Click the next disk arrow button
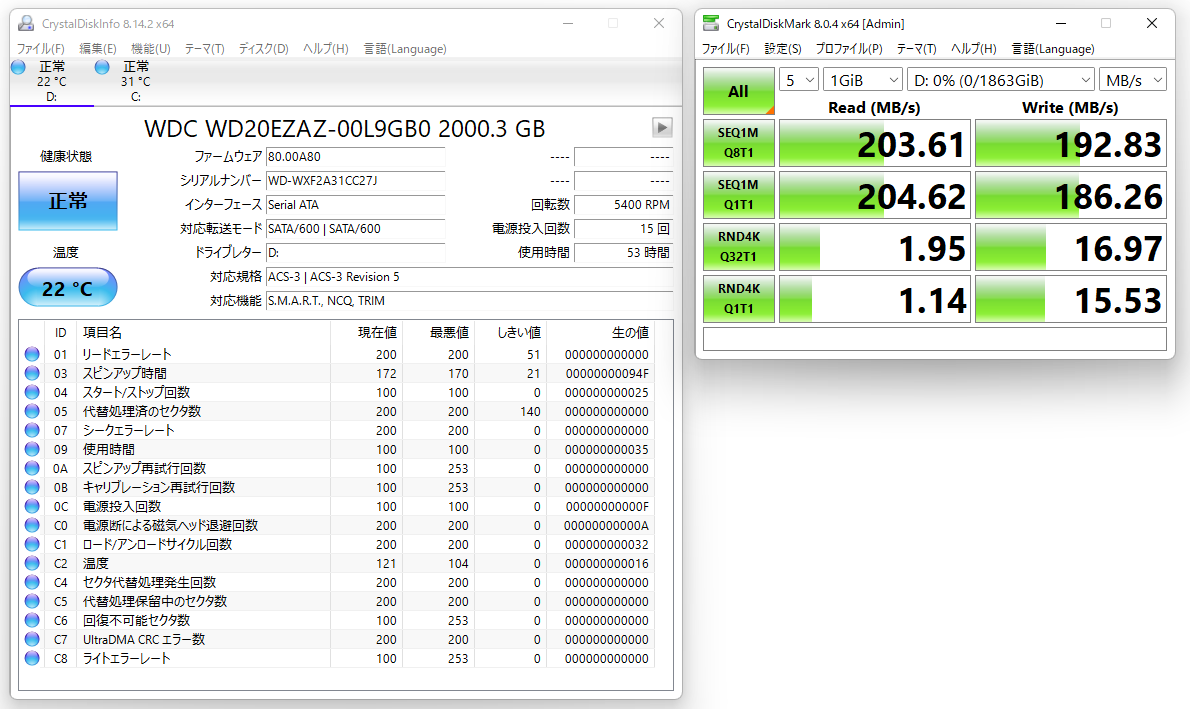The image size is (1190, 709). pyautogui.click(x=662, y=127)
